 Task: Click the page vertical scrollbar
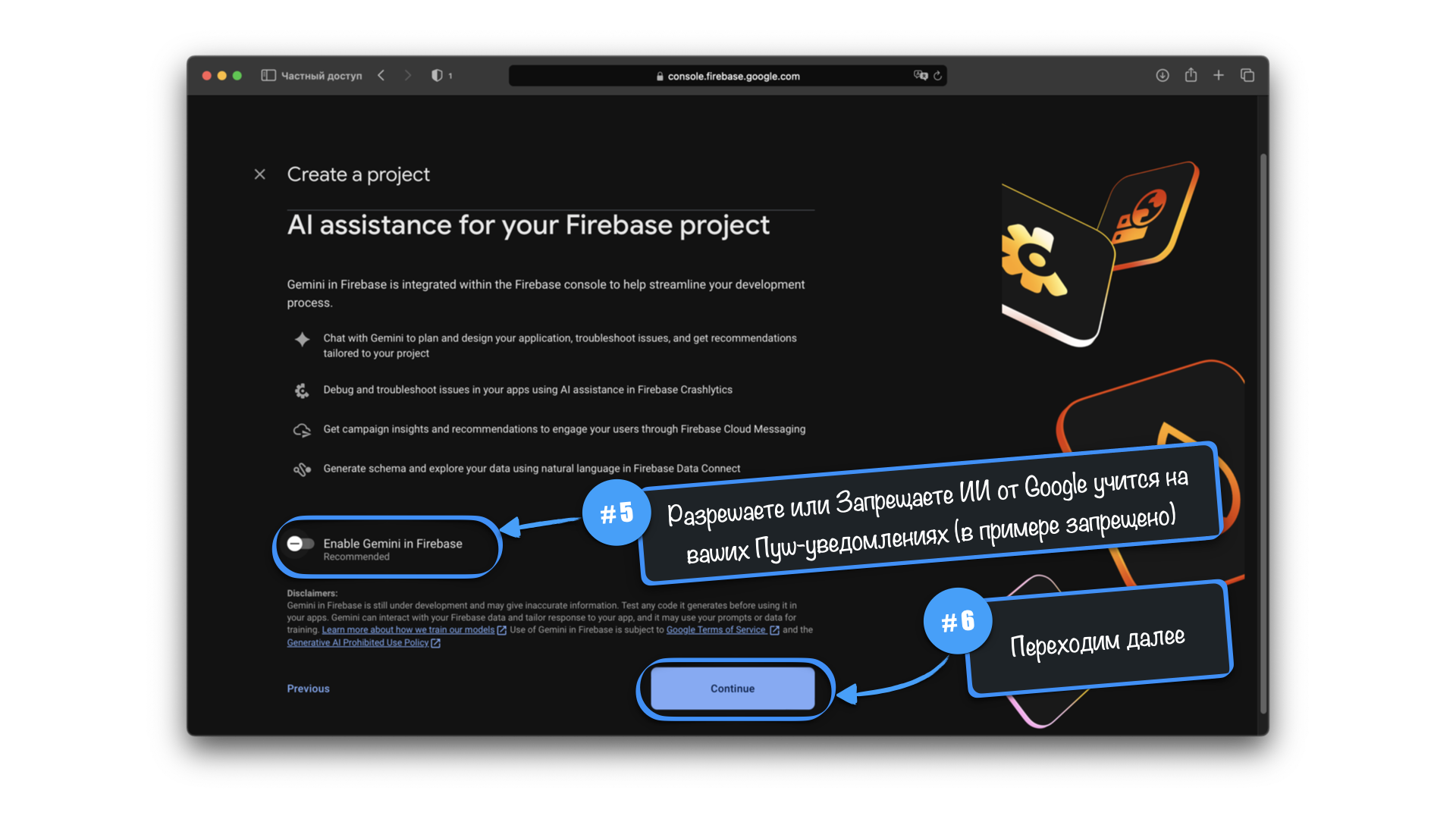click(1263, 432)
